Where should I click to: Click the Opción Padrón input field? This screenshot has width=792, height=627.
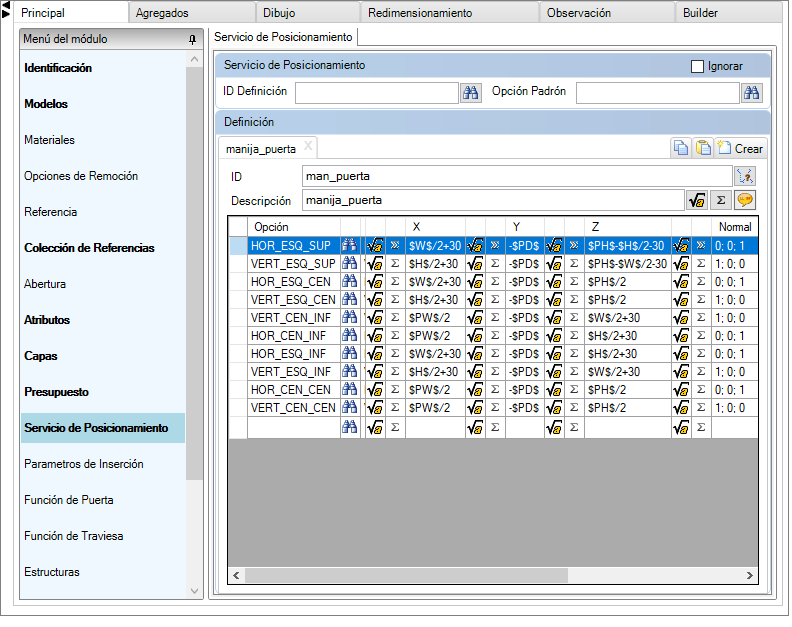(x=658, y=93)
